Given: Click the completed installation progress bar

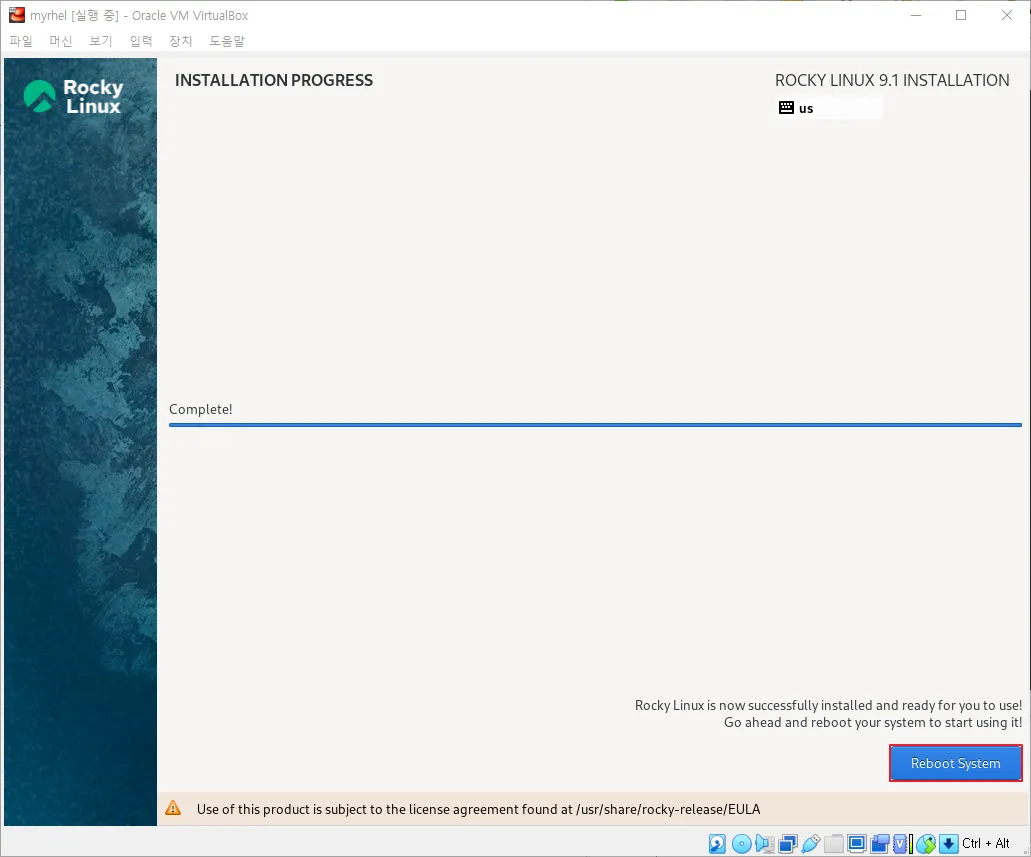Looking at the screenshot, I should (x=595, y=425).
